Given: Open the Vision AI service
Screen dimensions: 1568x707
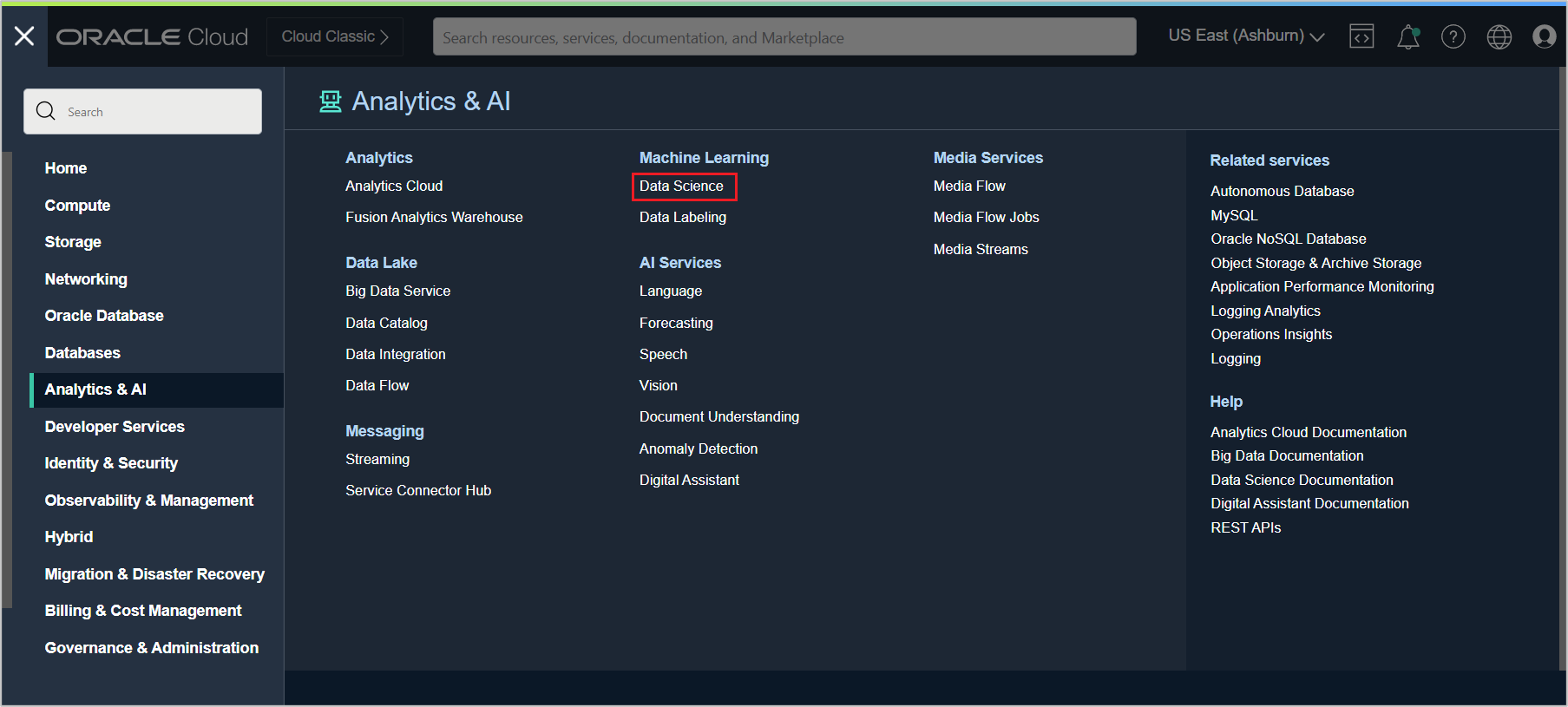Looking at the screenshot, I should 659,385.
